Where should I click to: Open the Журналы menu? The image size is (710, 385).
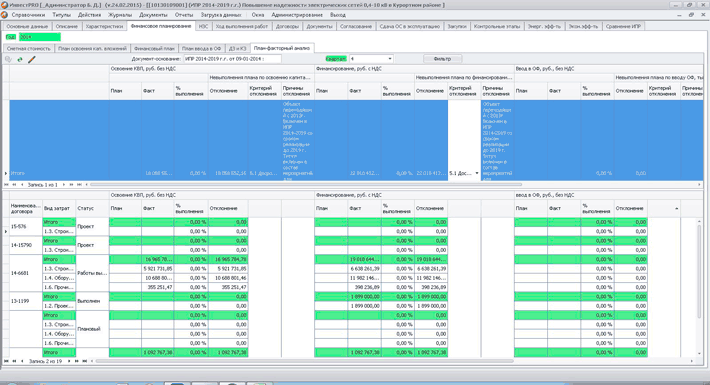(x=120, y=15)
